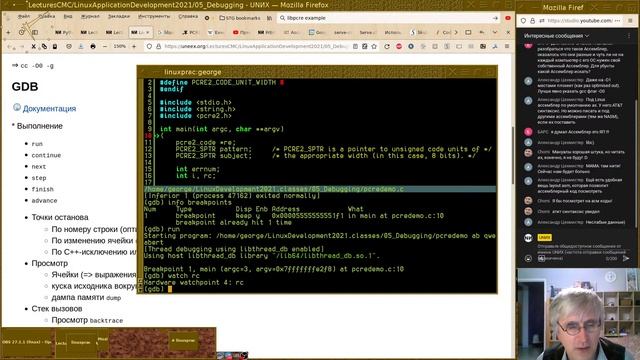Open the Закладки menu
This screenshot has width=640, height=360.
(119, 16)
